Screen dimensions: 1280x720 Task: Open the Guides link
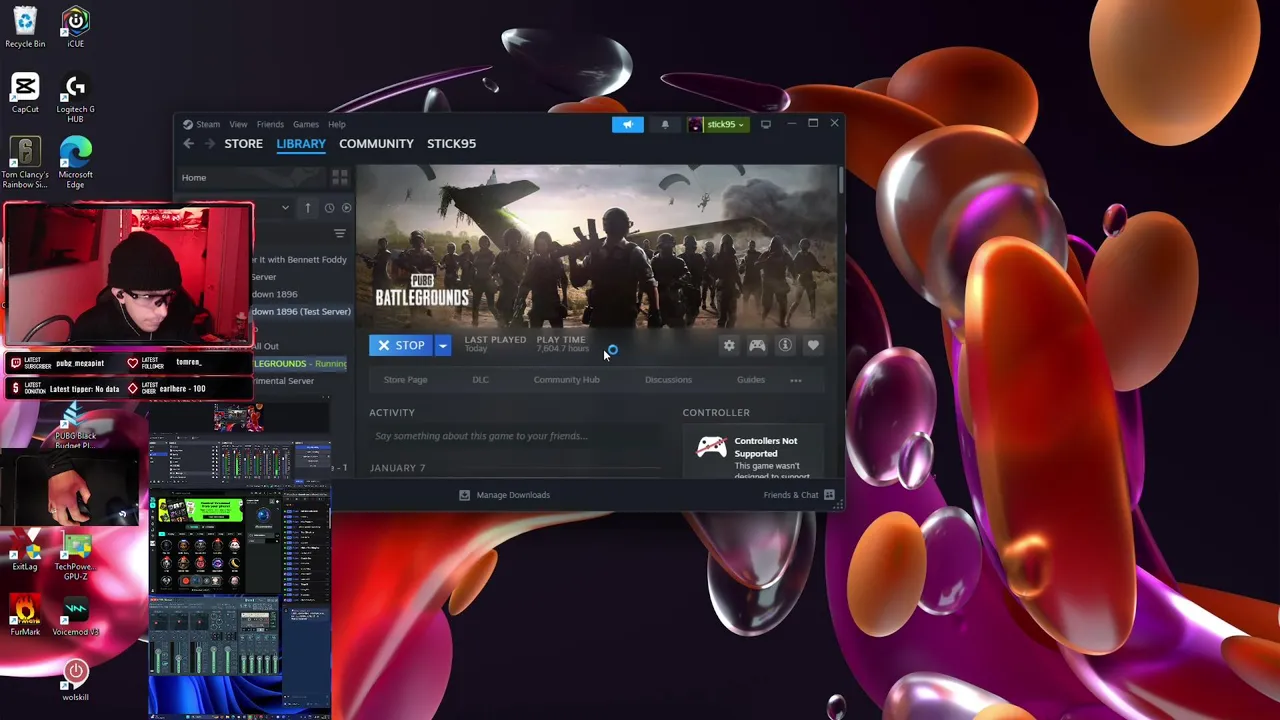click(x=750, y=380)
